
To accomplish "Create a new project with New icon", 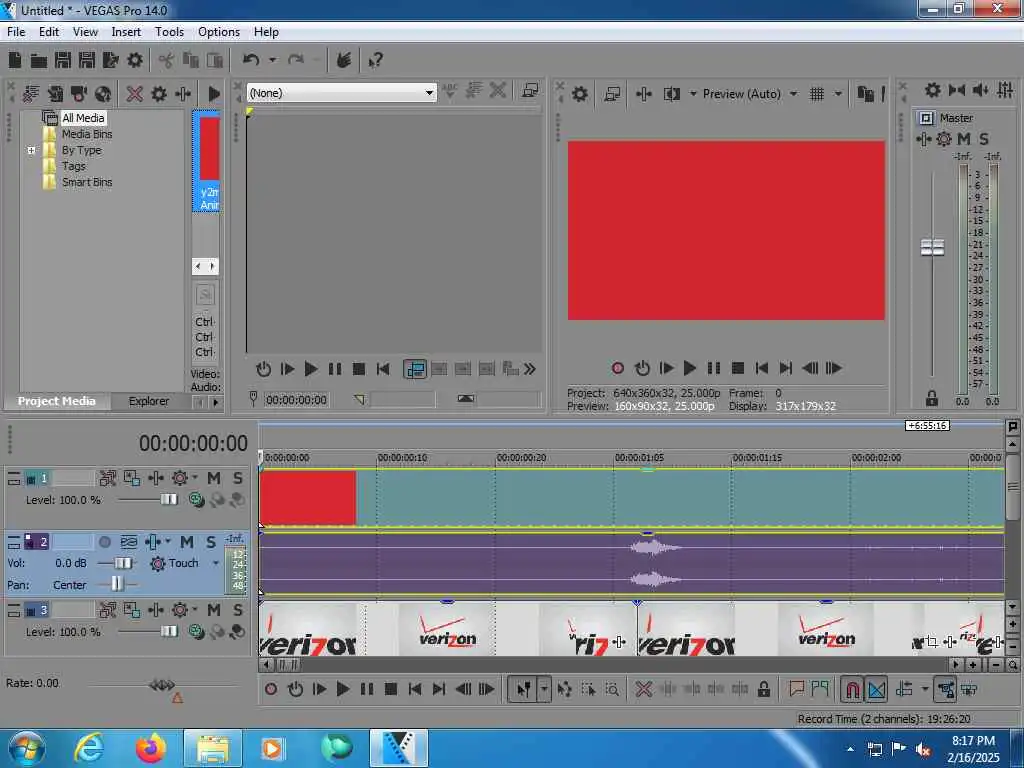I will click(15, 61).
